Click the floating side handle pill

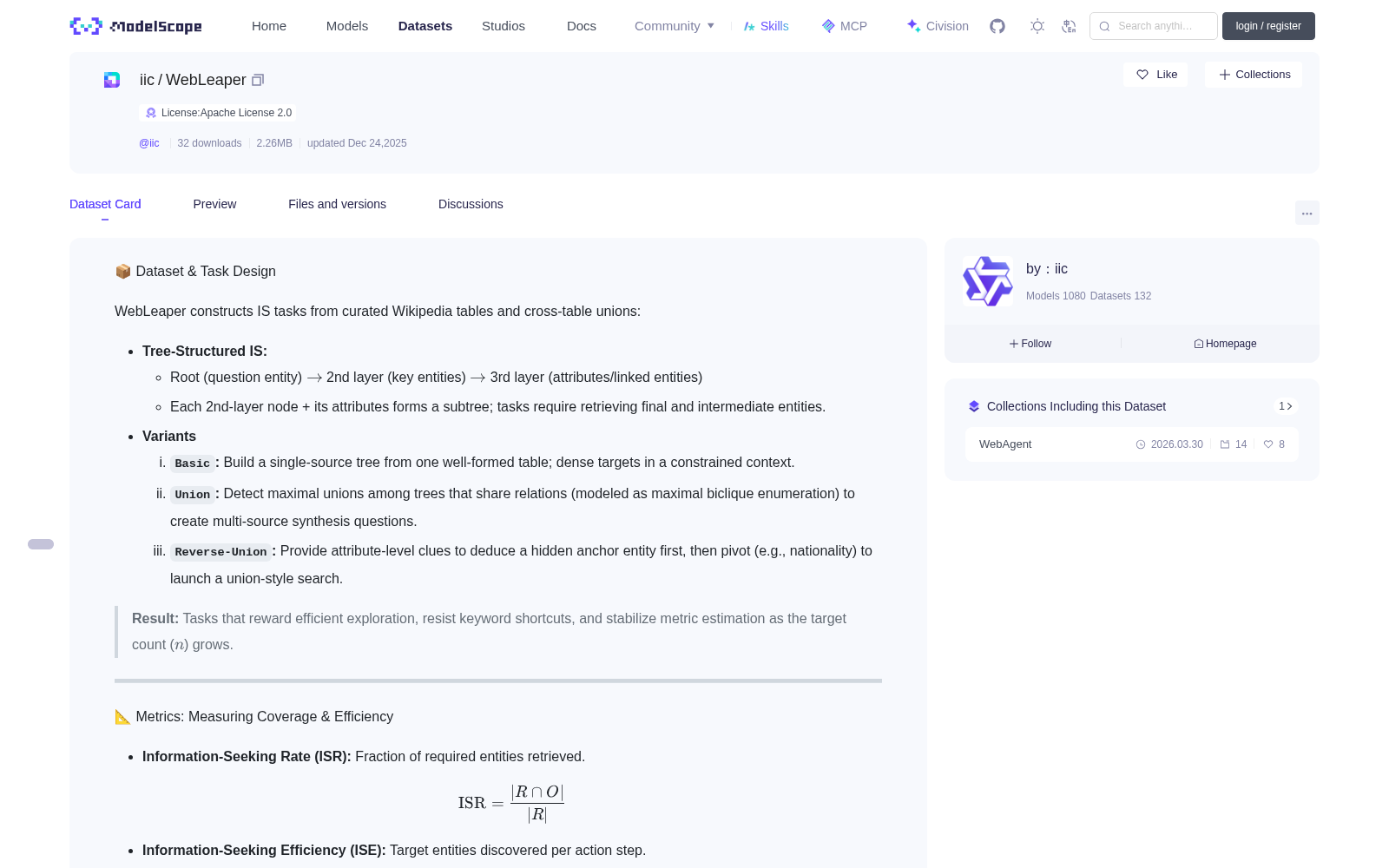click(41, 544)
